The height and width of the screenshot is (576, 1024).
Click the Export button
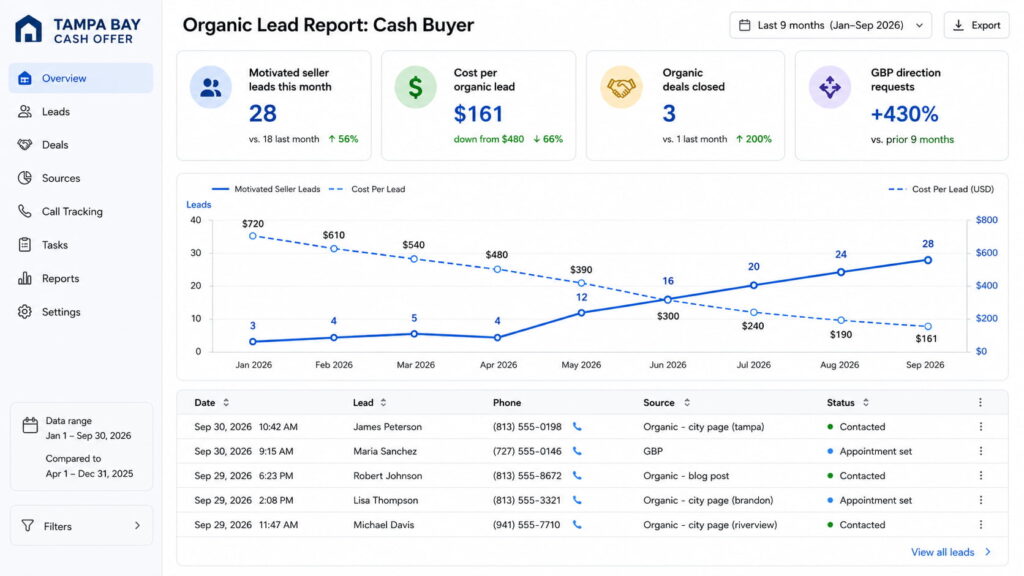tap(976, 25)
